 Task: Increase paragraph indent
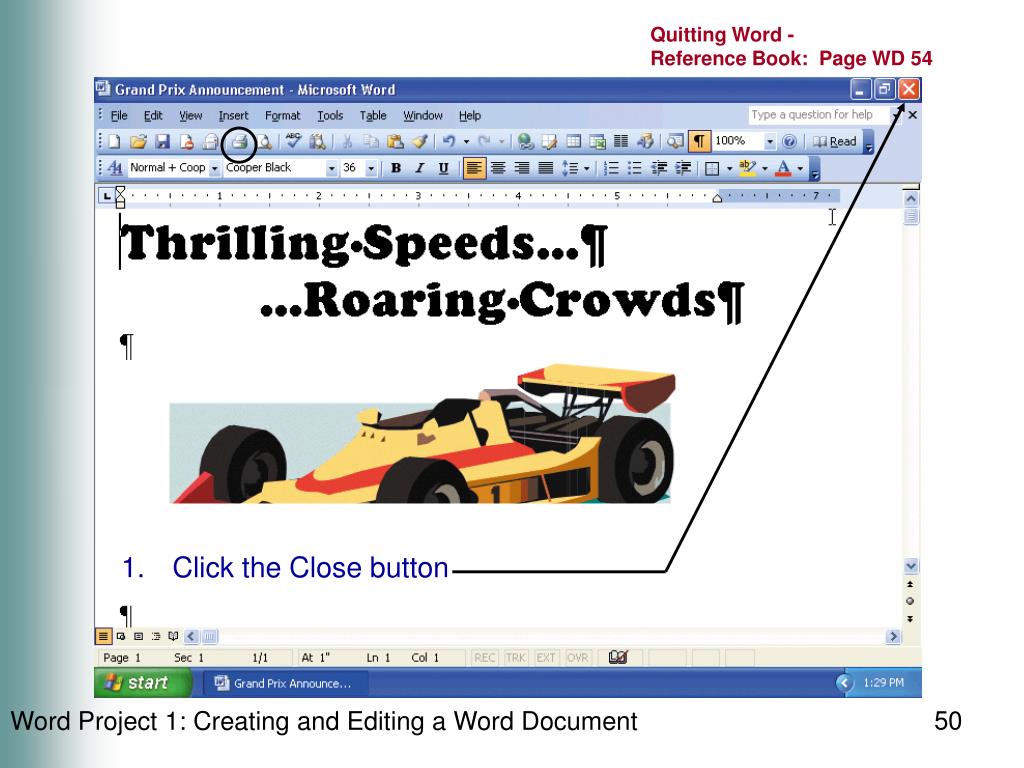(x=683, y=168)
